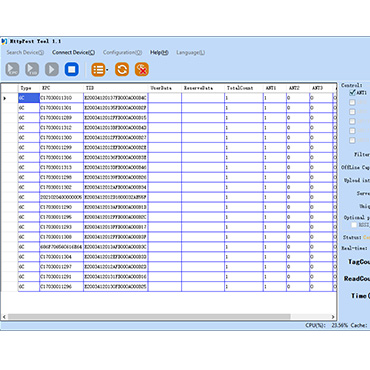
Task: Open the Language menu
Action: (x=190, y=52)
